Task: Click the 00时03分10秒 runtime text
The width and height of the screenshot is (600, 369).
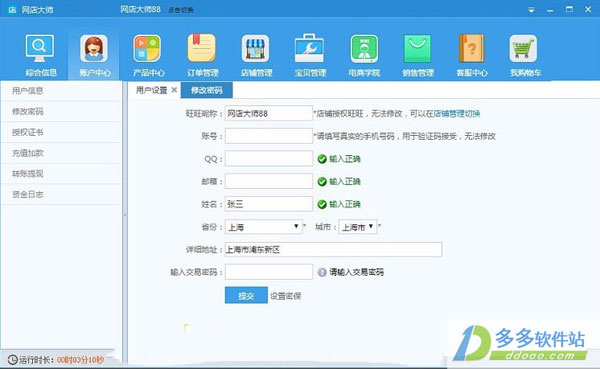Action: tap(80, 360)
